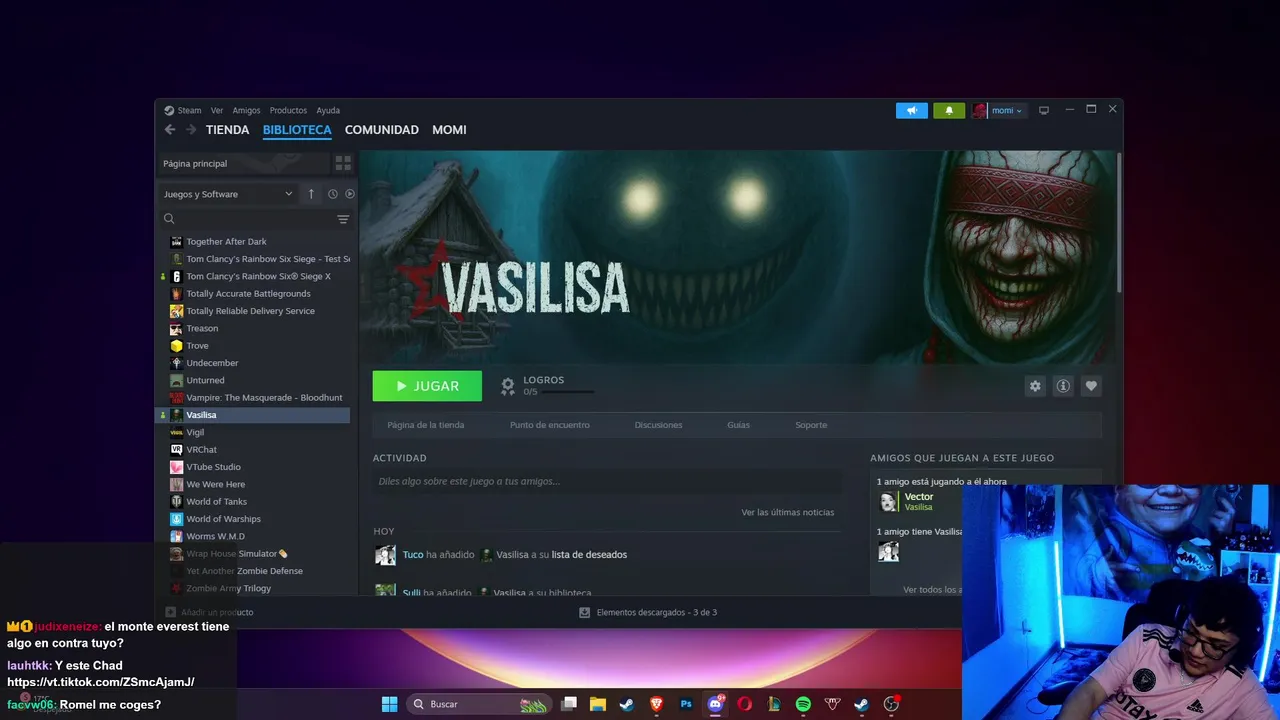Open game info circle icon

[1063, 386]
